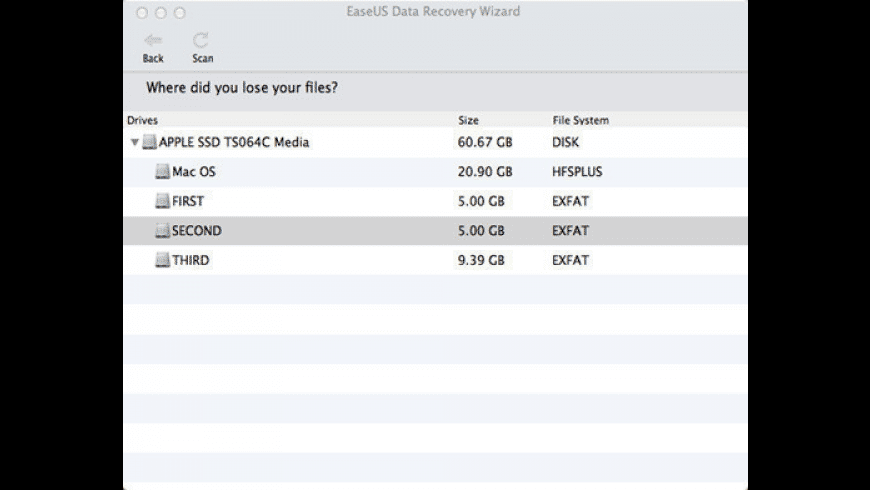
Task: Click the THIRD partition drive icon
Action: coord(163,260)
